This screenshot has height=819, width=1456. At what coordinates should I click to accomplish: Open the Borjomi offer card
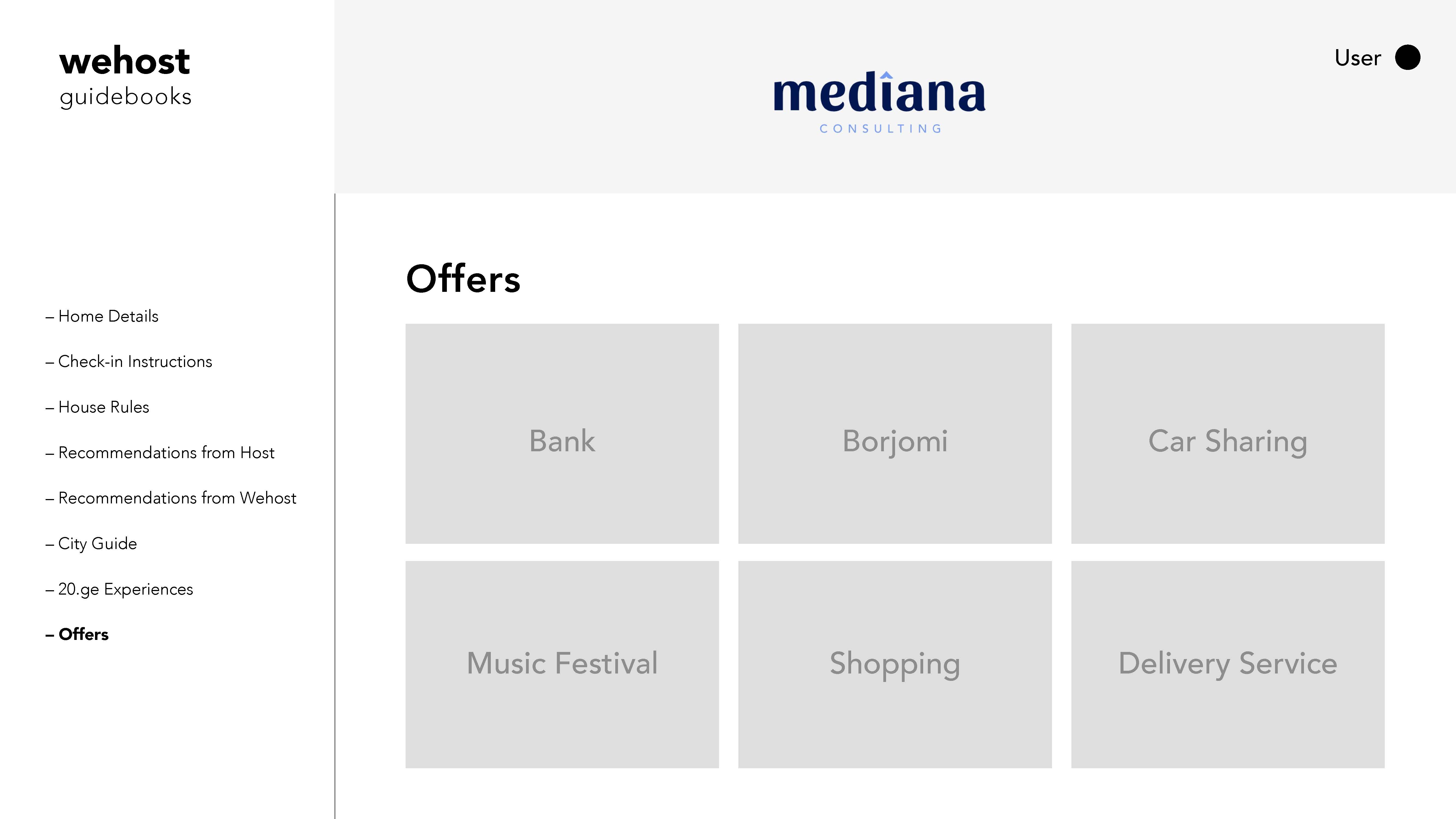tap(895, 434)
